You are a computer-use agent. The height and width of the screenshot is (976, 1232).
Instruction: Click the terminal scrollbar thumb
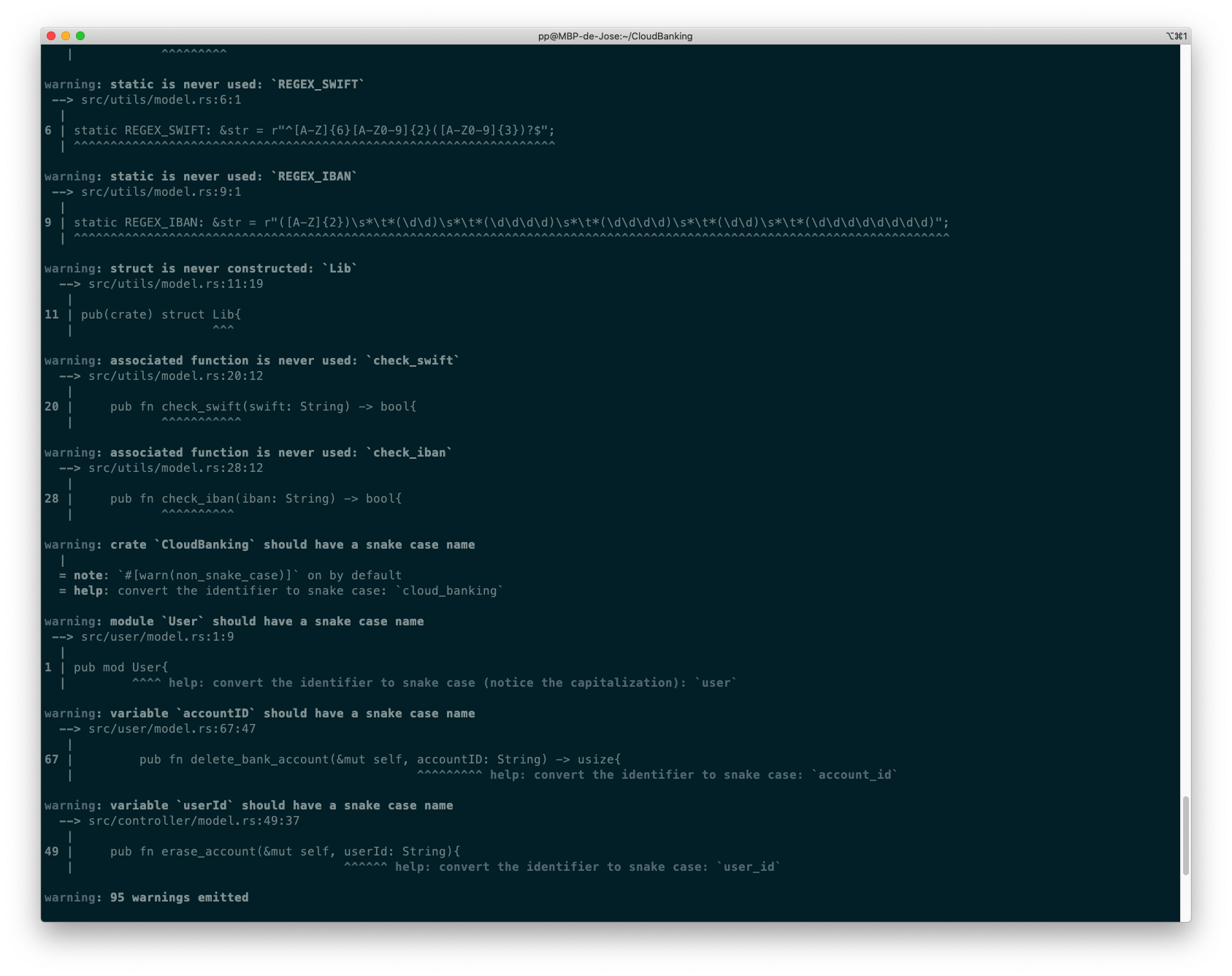coord(1186,836)
